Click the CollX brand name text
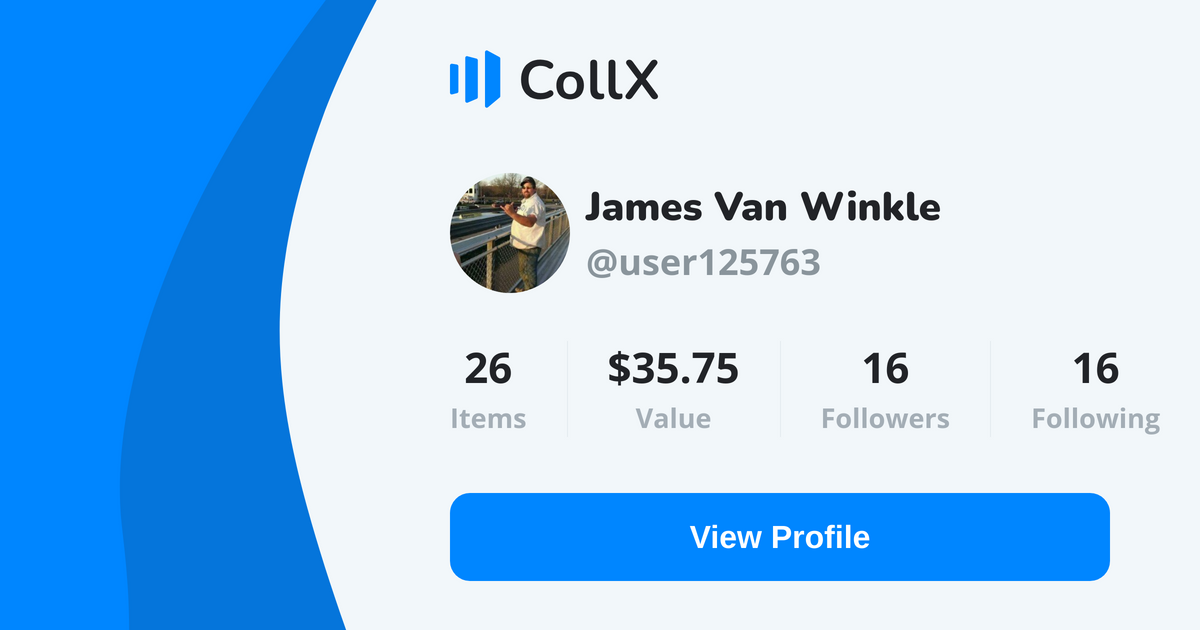 [589, 80]
